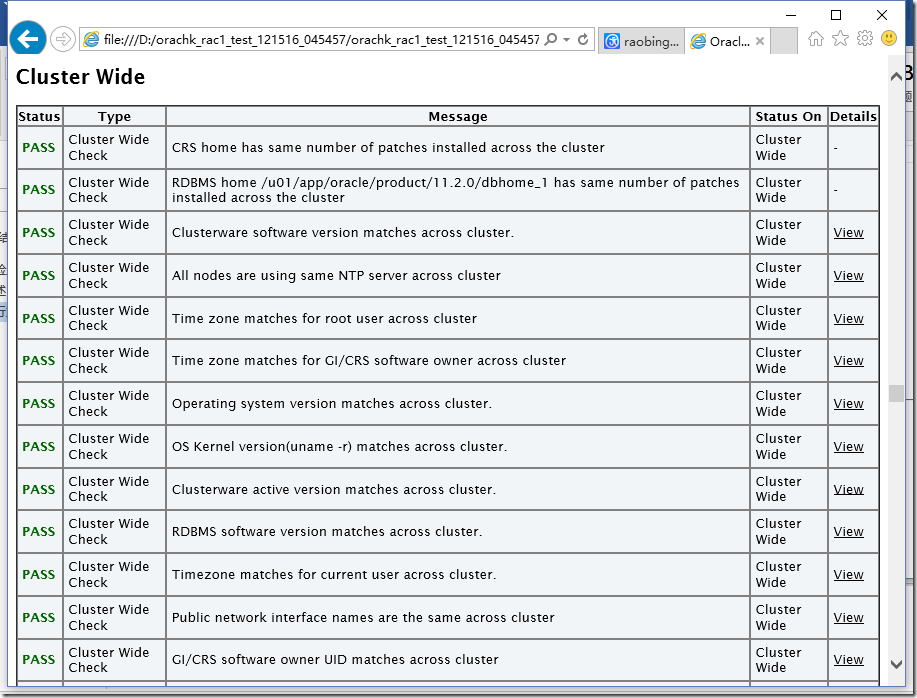This screenshot has height=698, width=917.
Task: Click the search magnifier in address bar
Action: pyautogui.click(x=551, y=40)
